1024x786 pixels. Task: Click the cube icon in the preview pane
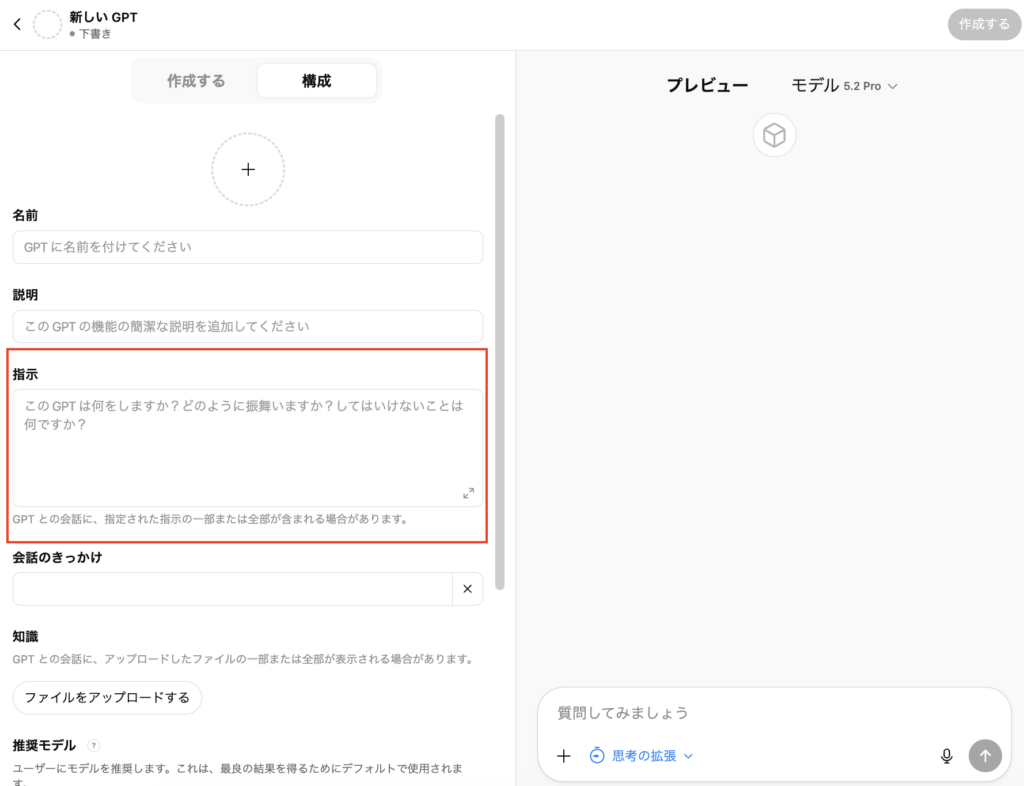coord(774,136)
